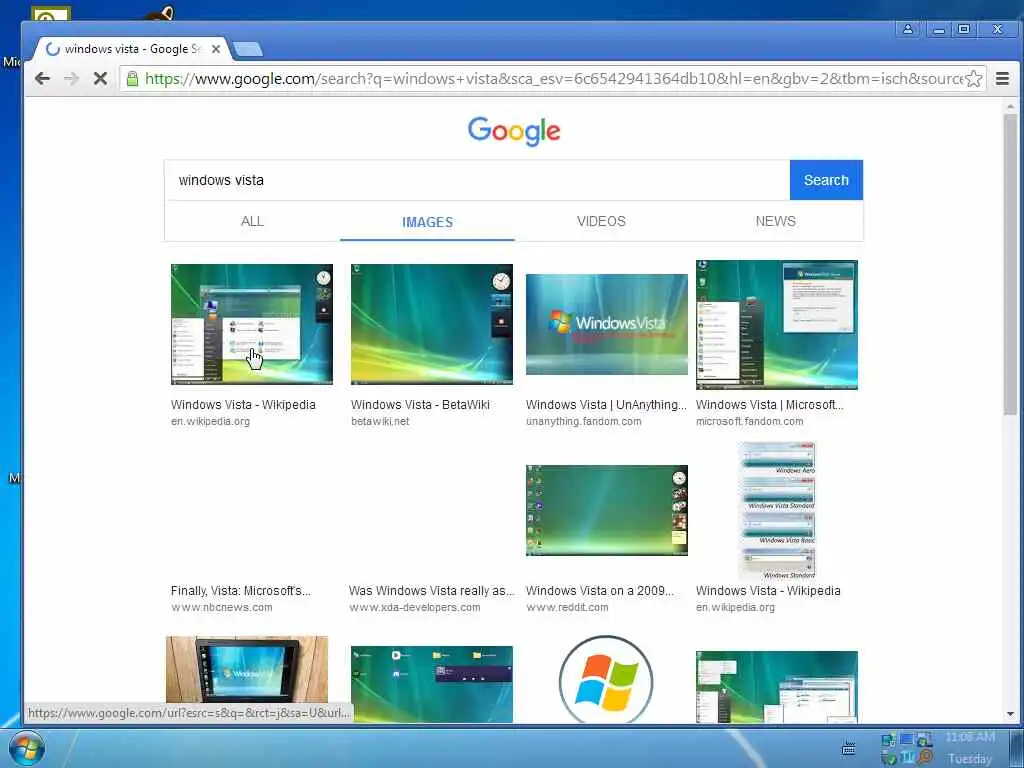
Task: Open a new tab button
Action: coord(248,49)
